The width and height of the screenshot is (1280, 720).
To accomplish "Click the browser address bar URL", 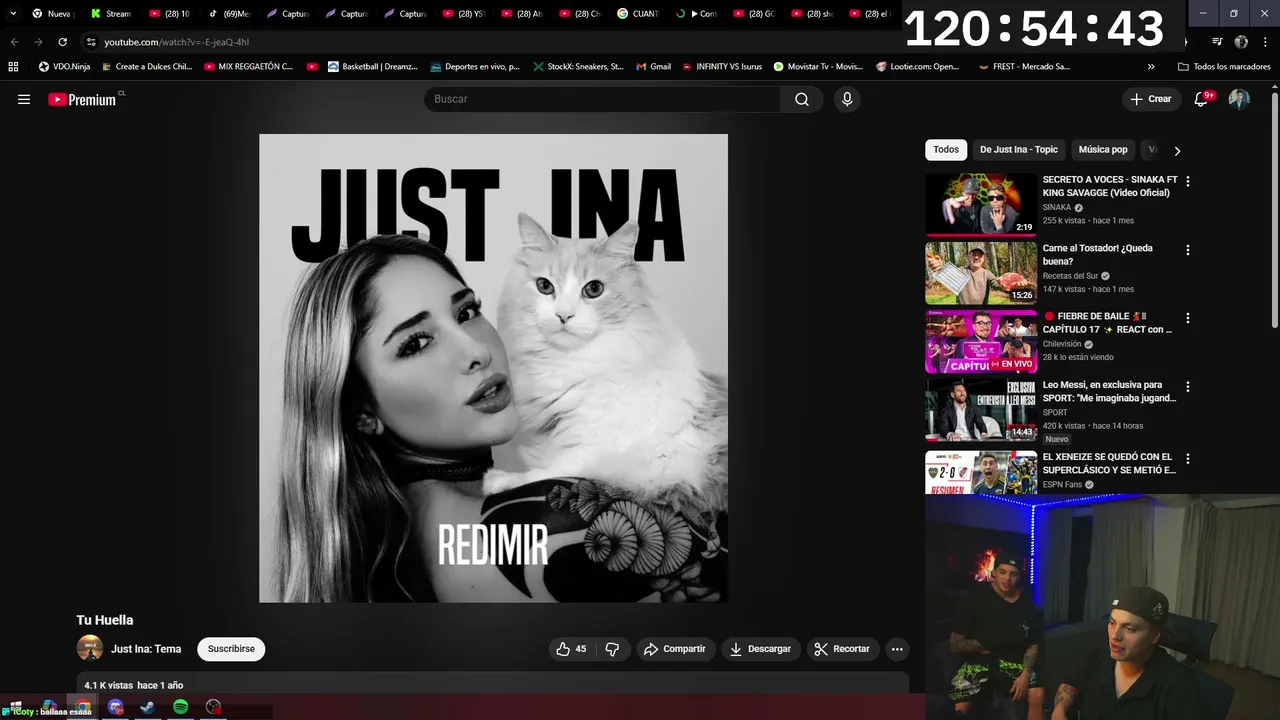I will pyautogui.click(x=177, y=42).
